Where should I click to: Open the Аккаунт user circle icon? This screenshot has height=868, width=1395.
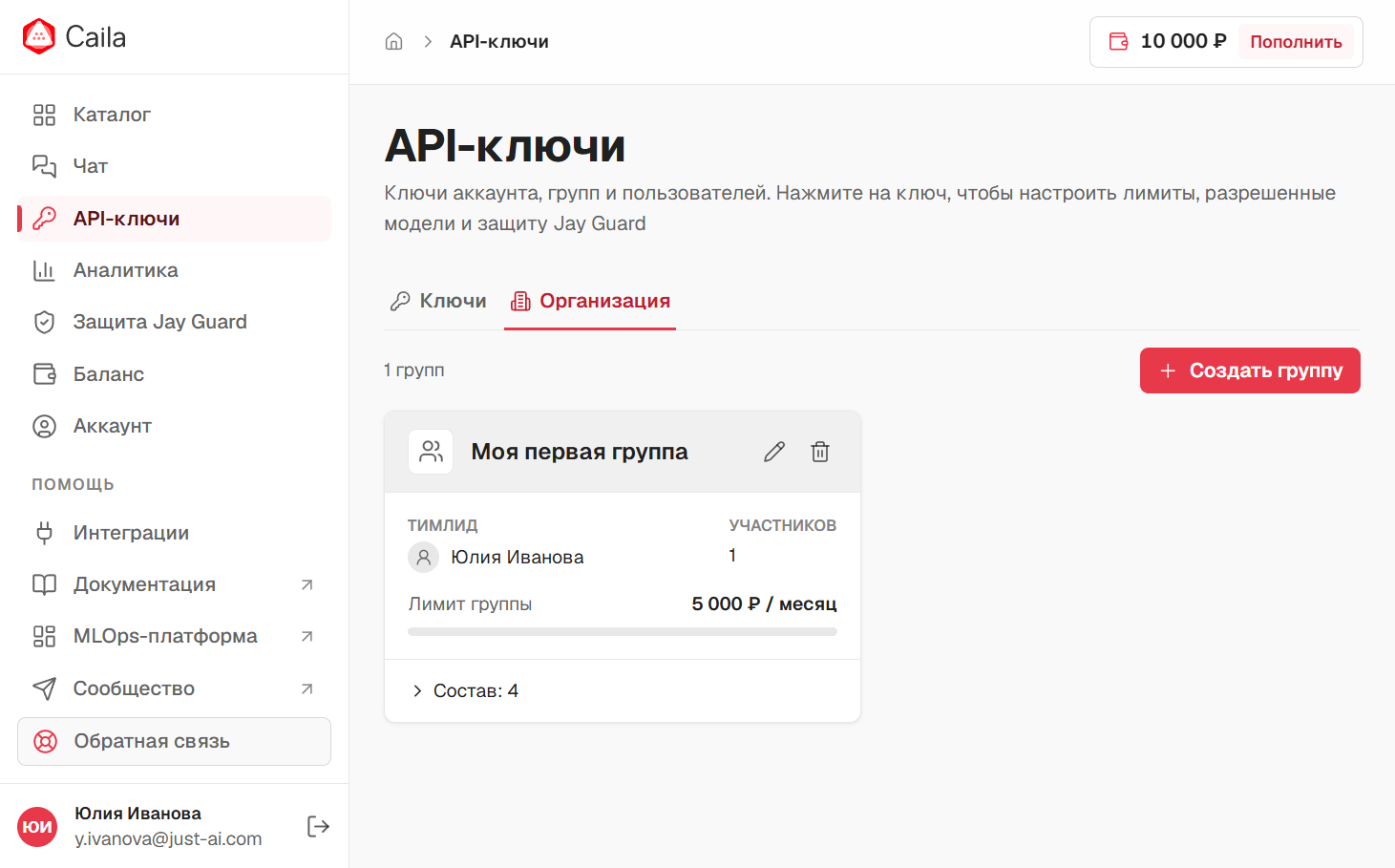click(44, 426)
